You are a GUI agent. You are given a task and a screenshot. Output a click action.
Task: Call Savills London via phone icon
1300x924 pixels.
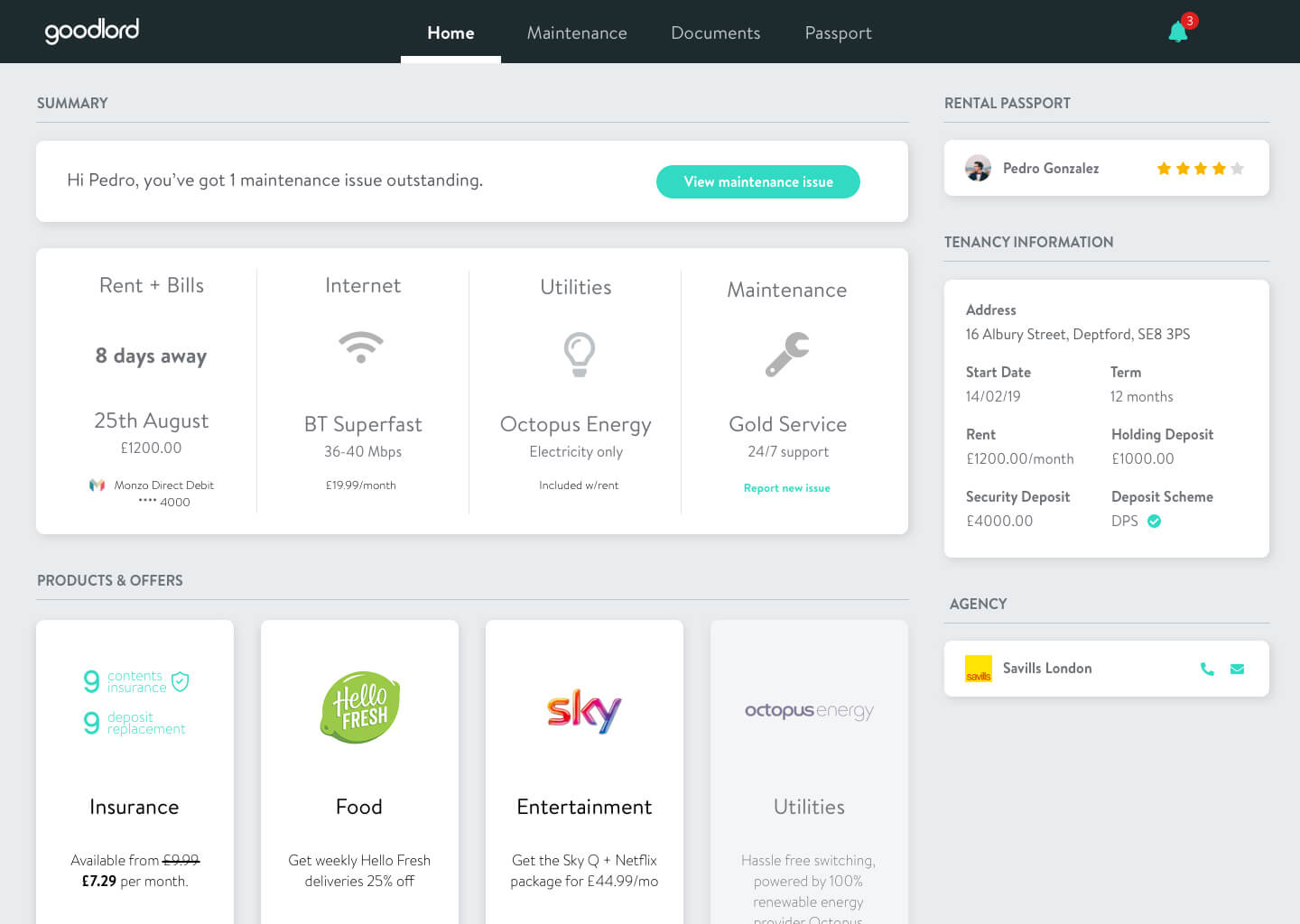pos(1207,669)
